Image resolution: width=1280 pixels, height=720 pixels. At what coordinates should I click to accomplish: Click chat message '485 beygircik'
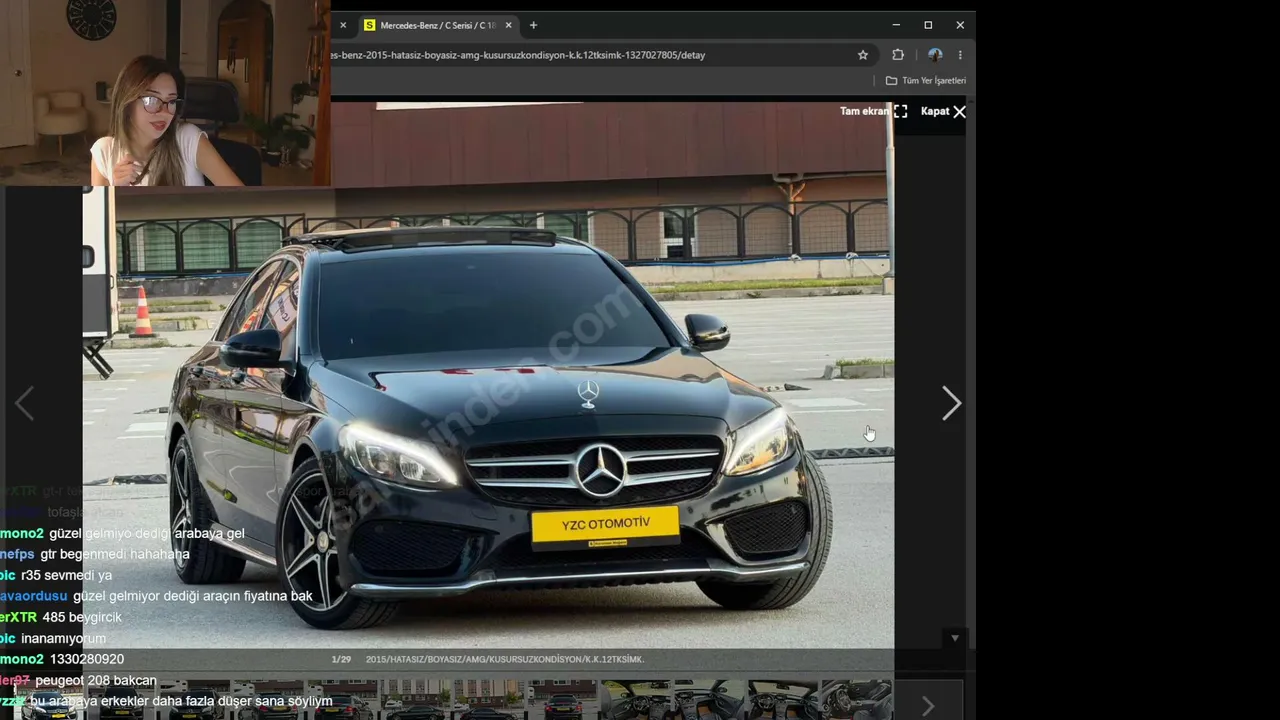tap(82, 617)
